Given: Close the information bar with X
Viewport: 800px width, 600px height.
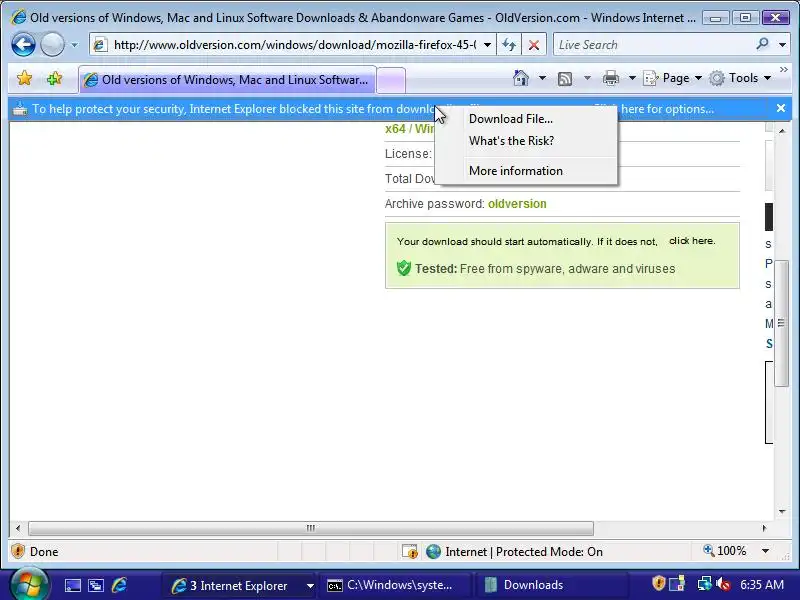Looking at the screenshot, I should (781, 108).
